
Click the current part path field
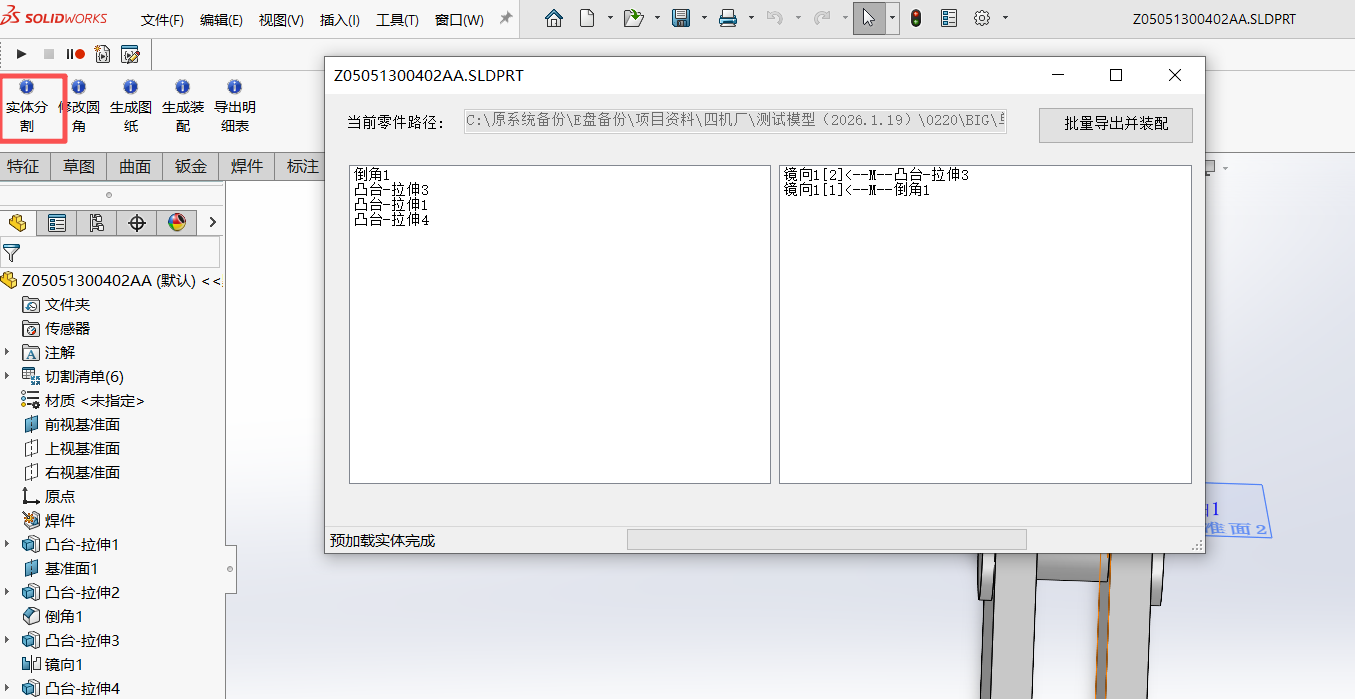pyautogui.click(x=735, y=122)
